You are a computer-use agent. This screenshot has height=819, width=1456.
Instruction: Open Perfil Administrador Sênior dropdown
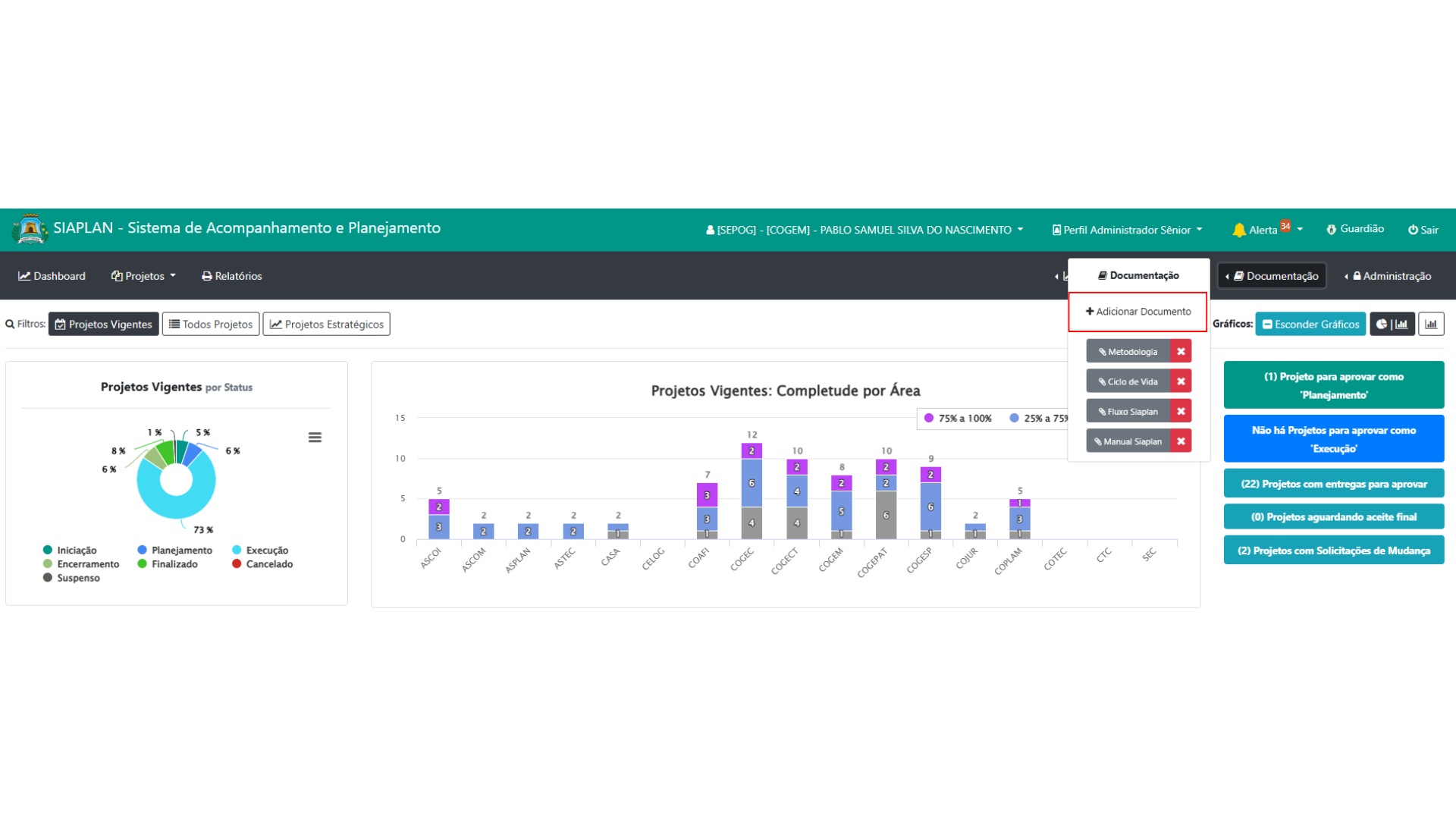[1127, 230]
